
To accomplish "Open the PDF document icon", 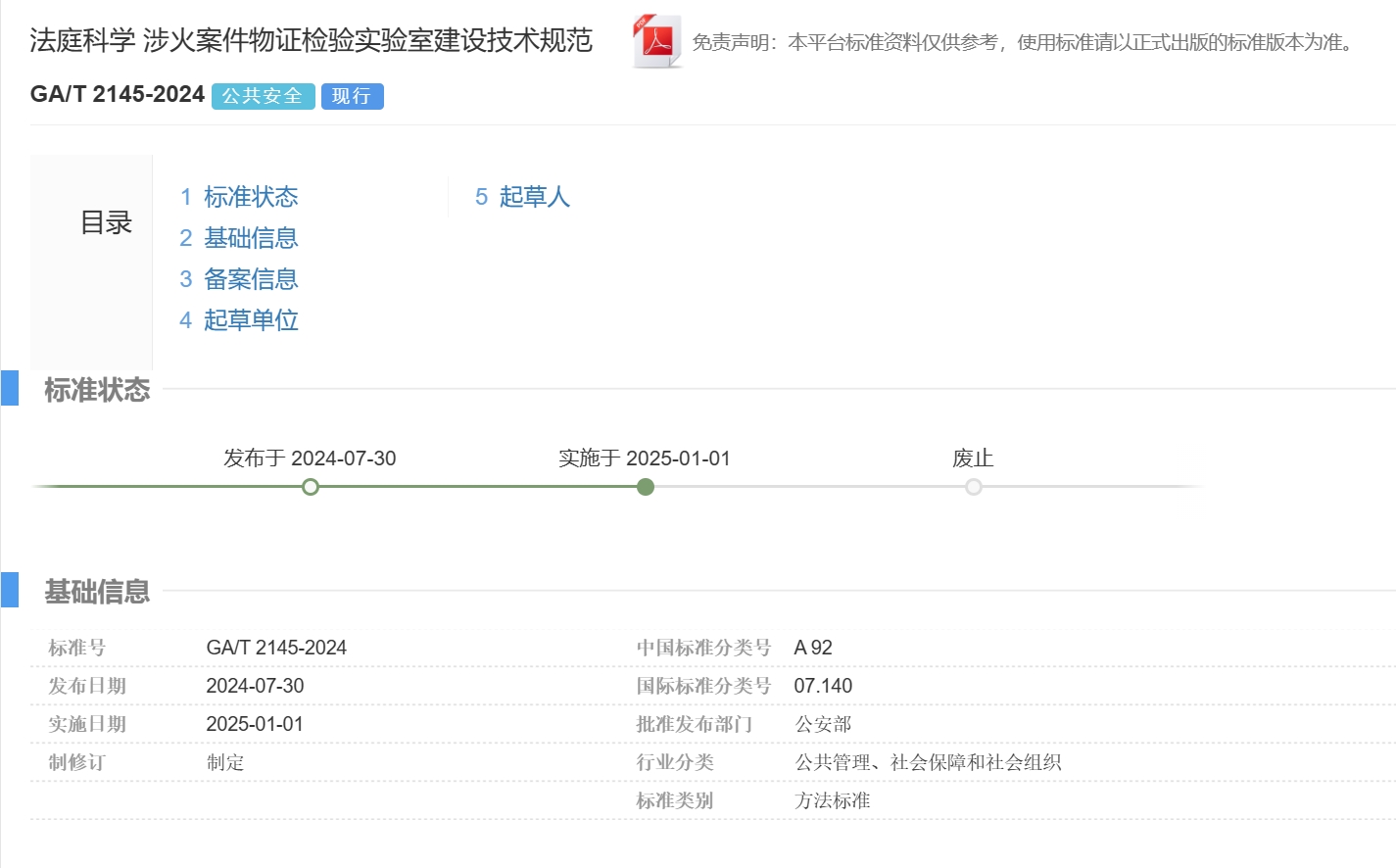I will (x=656, y=41).
